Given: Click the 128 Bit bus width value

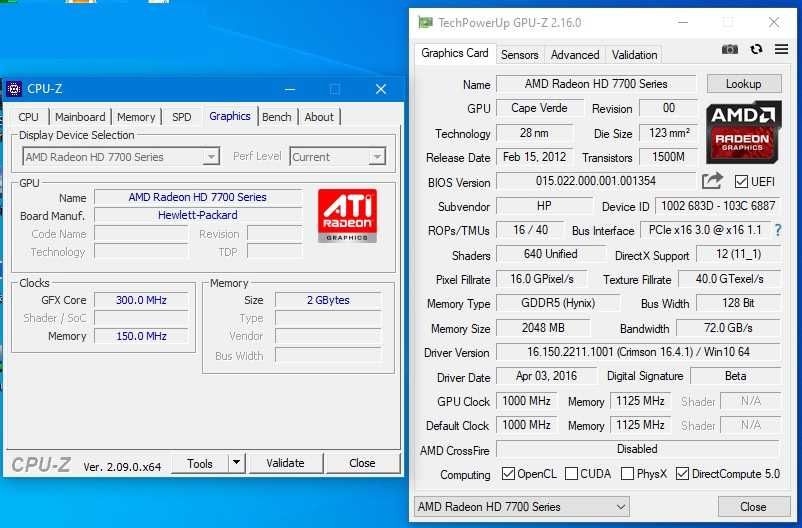Looking at the screenshot, I should pyautogui.click(x=739, y=303).
